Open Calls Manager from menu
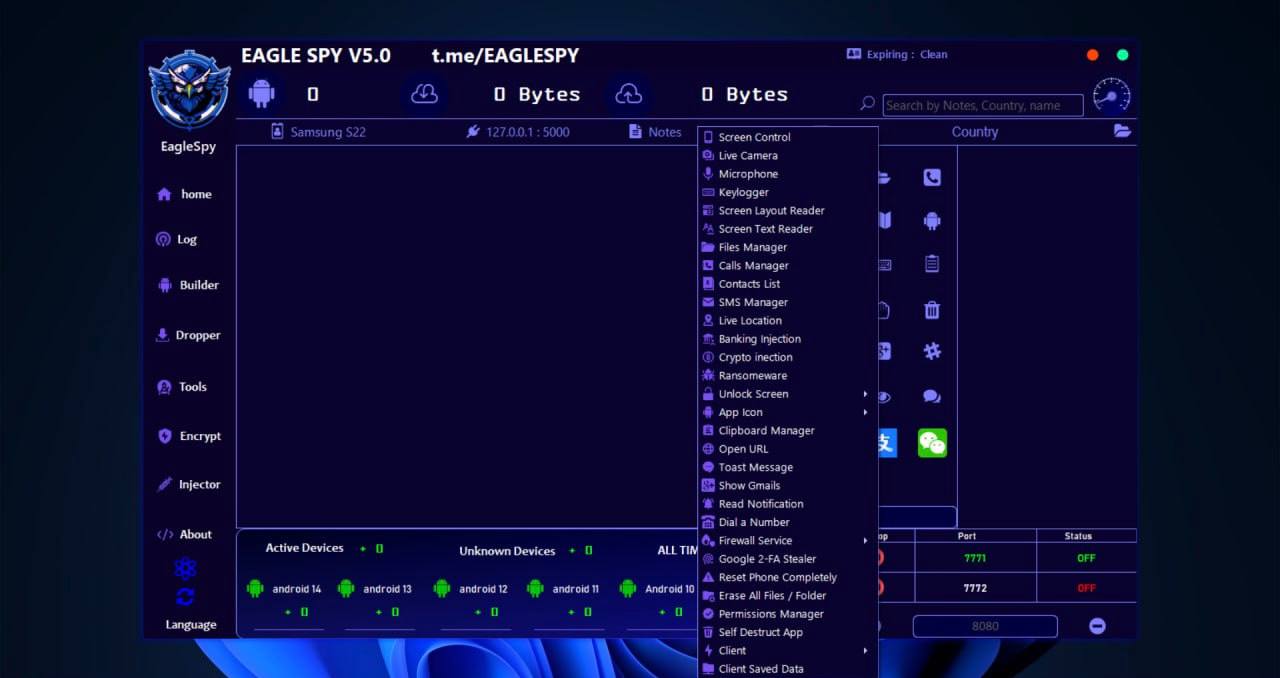The image size is (1280, 678). (788, 265)
